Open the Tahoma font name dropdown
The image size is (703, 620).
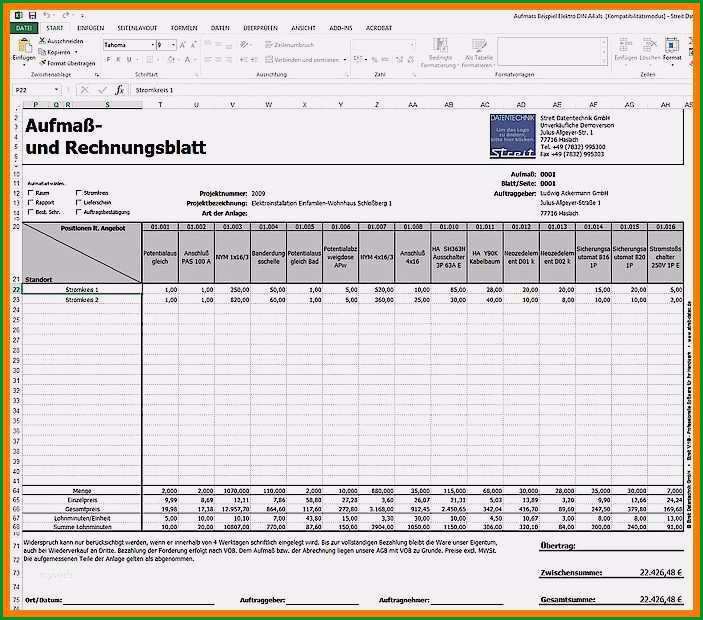click(152, 45)
